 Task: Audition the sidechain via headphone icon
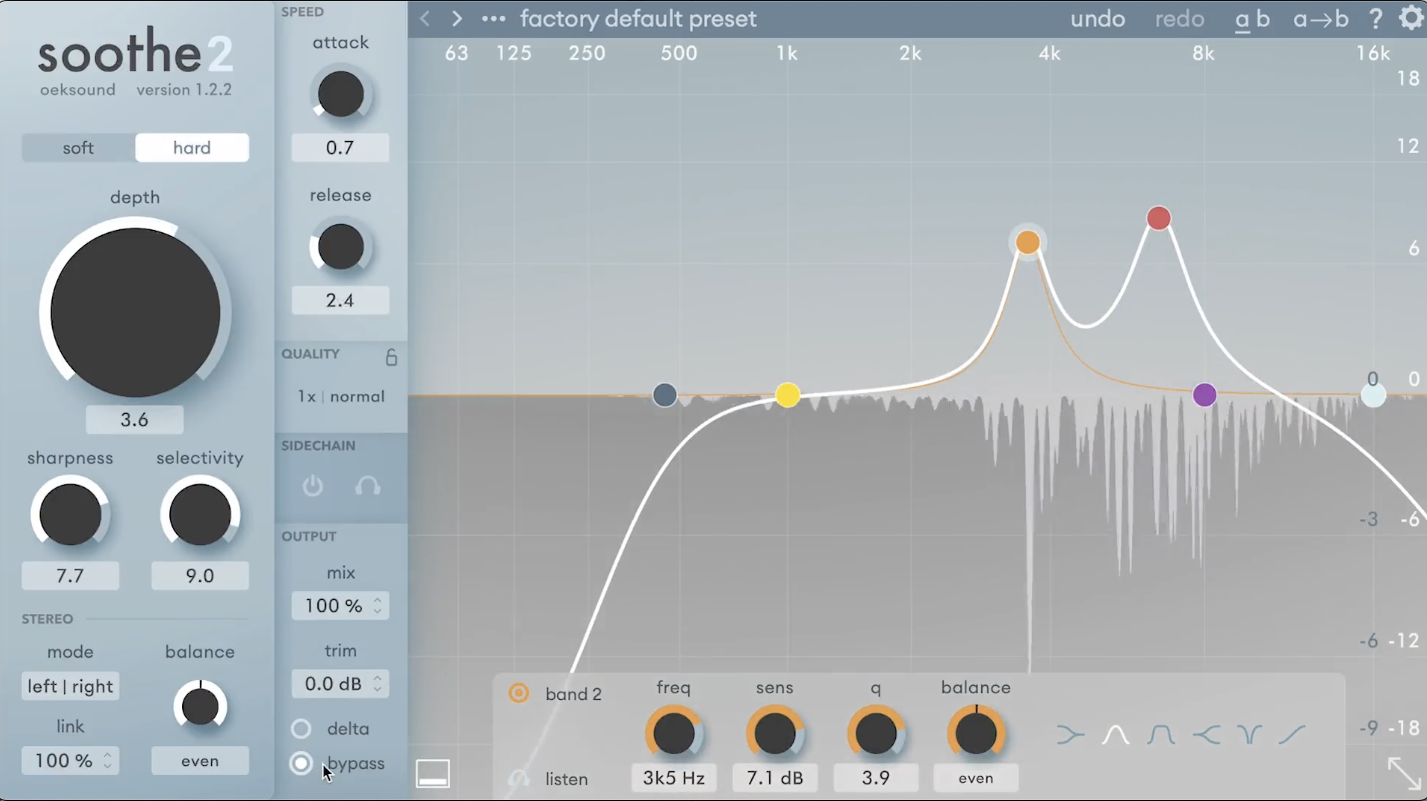click(x=367, y=485)
